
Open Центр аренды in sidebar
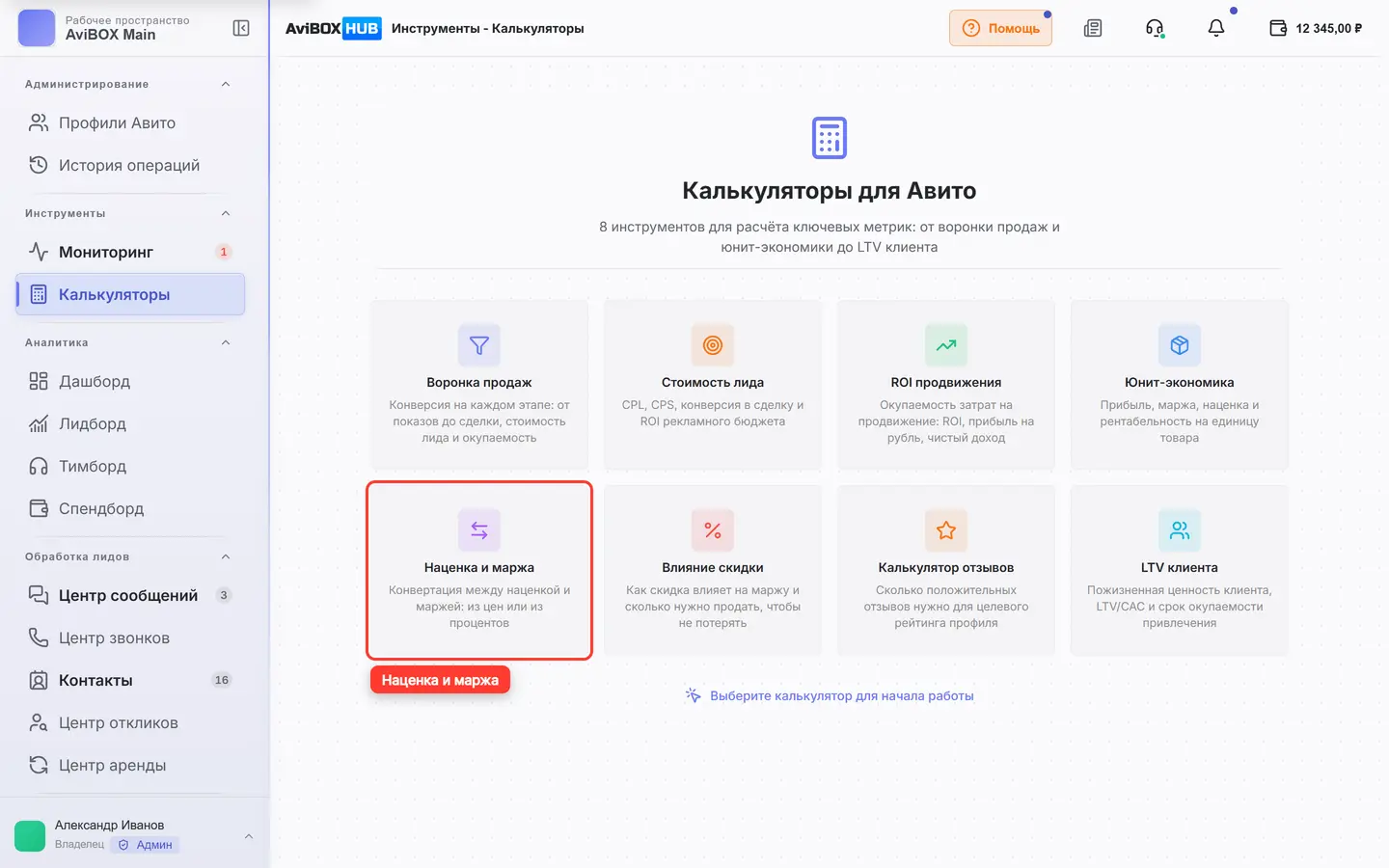tap(130, 765)
